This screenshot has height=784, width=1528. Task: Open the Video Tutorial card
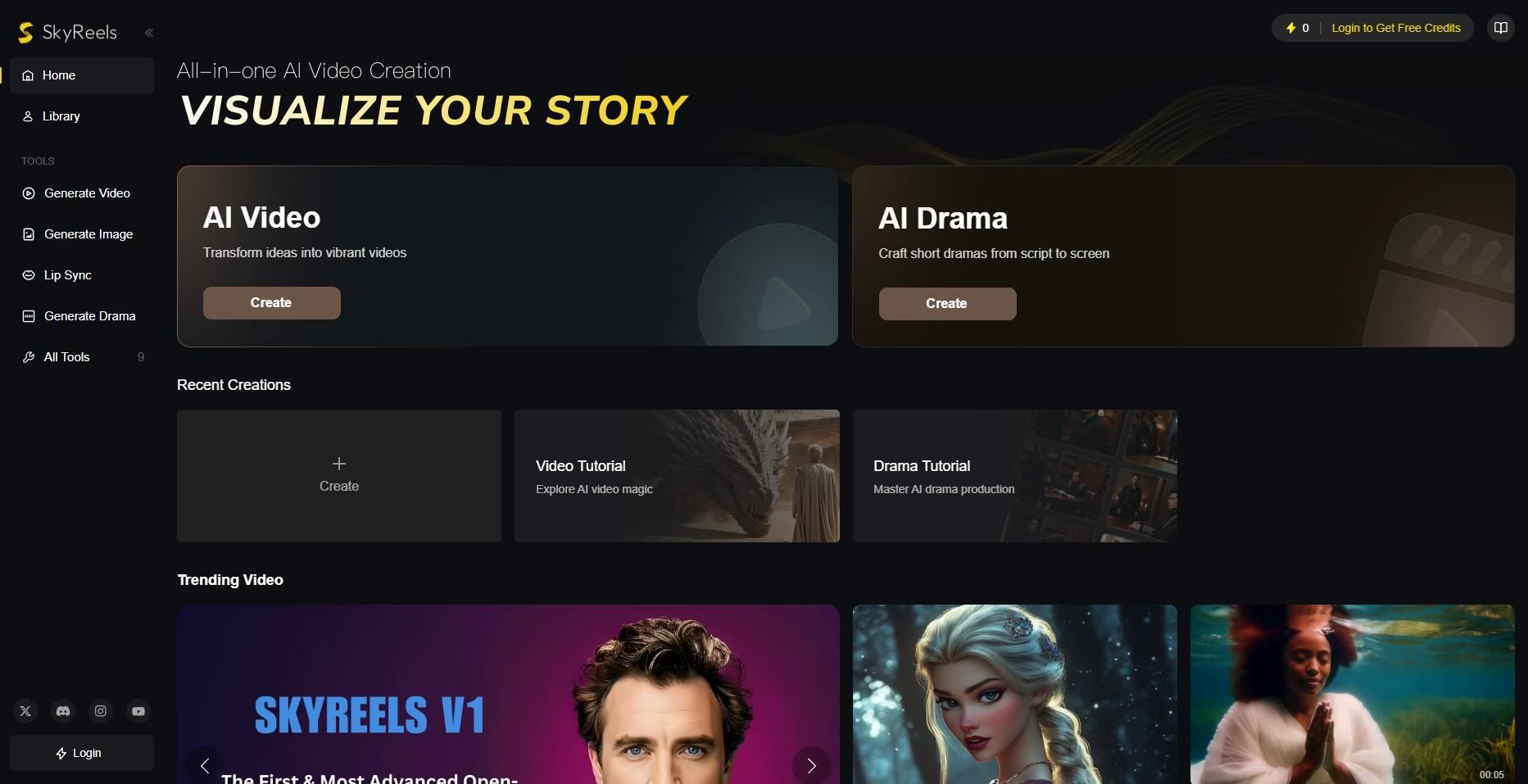677,476
